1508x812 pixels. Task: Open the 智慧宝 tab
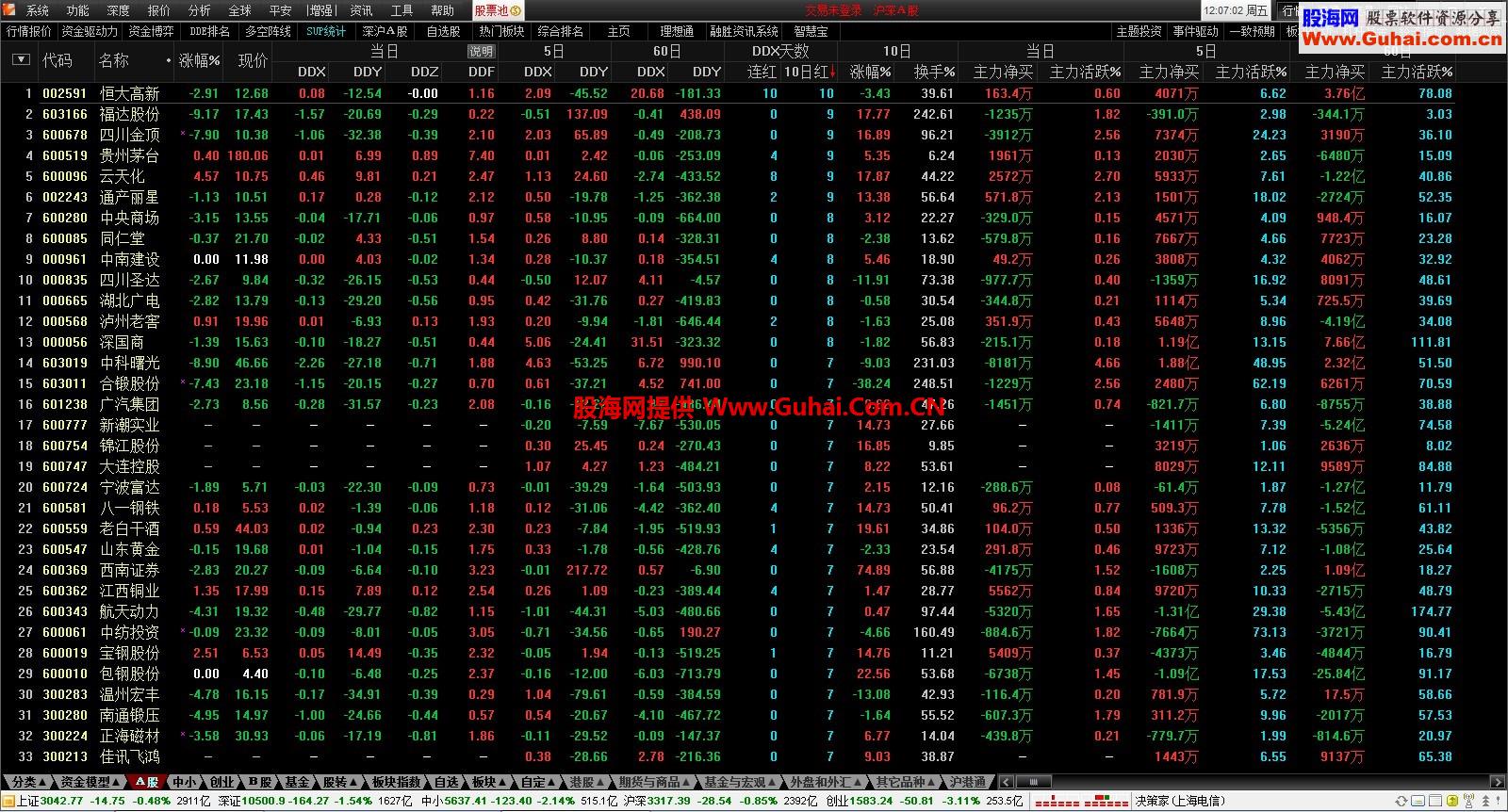click(811, 31)
